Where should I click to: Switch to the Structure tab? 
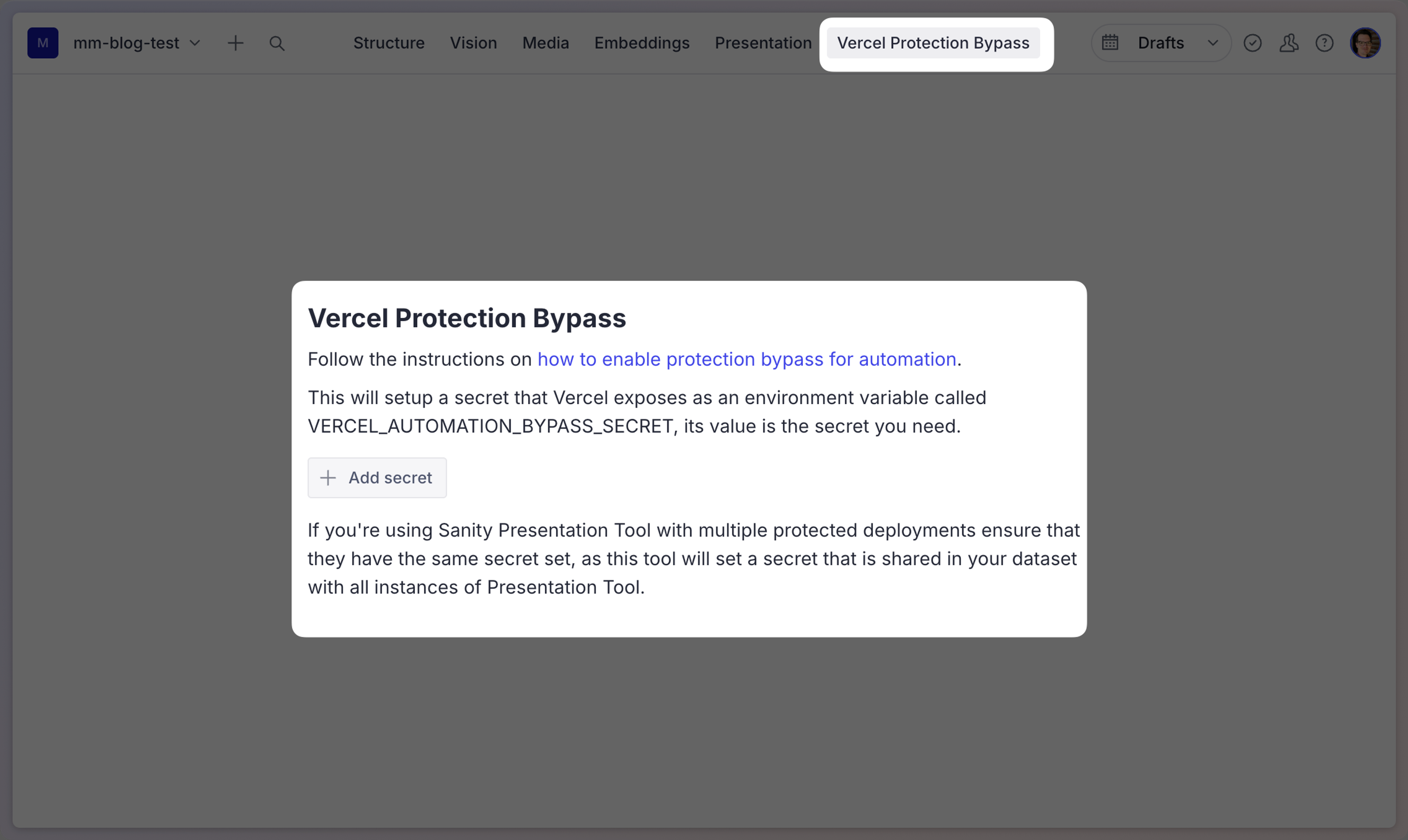tap(389, 43)
